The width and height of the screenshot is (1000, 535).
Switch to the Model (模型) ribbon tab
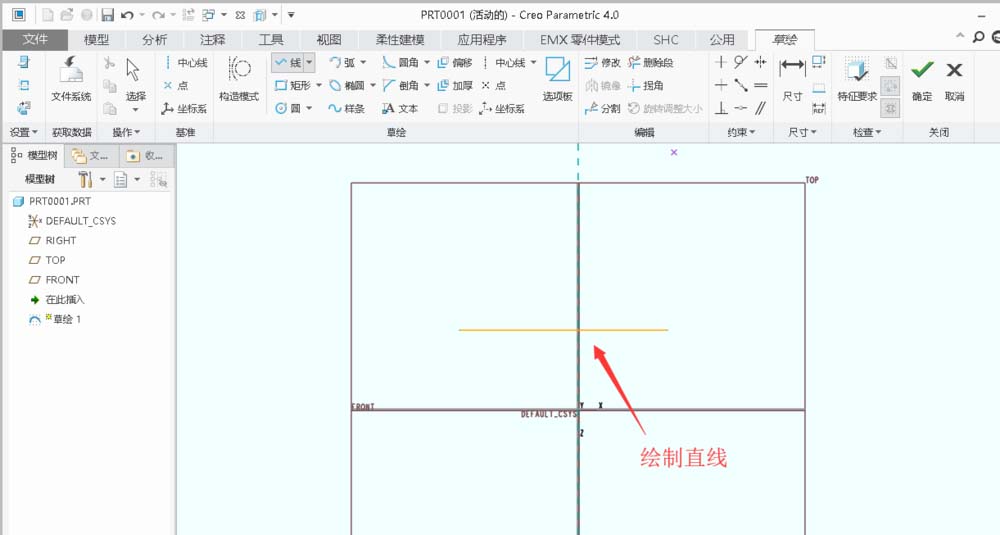coord(96,40)
